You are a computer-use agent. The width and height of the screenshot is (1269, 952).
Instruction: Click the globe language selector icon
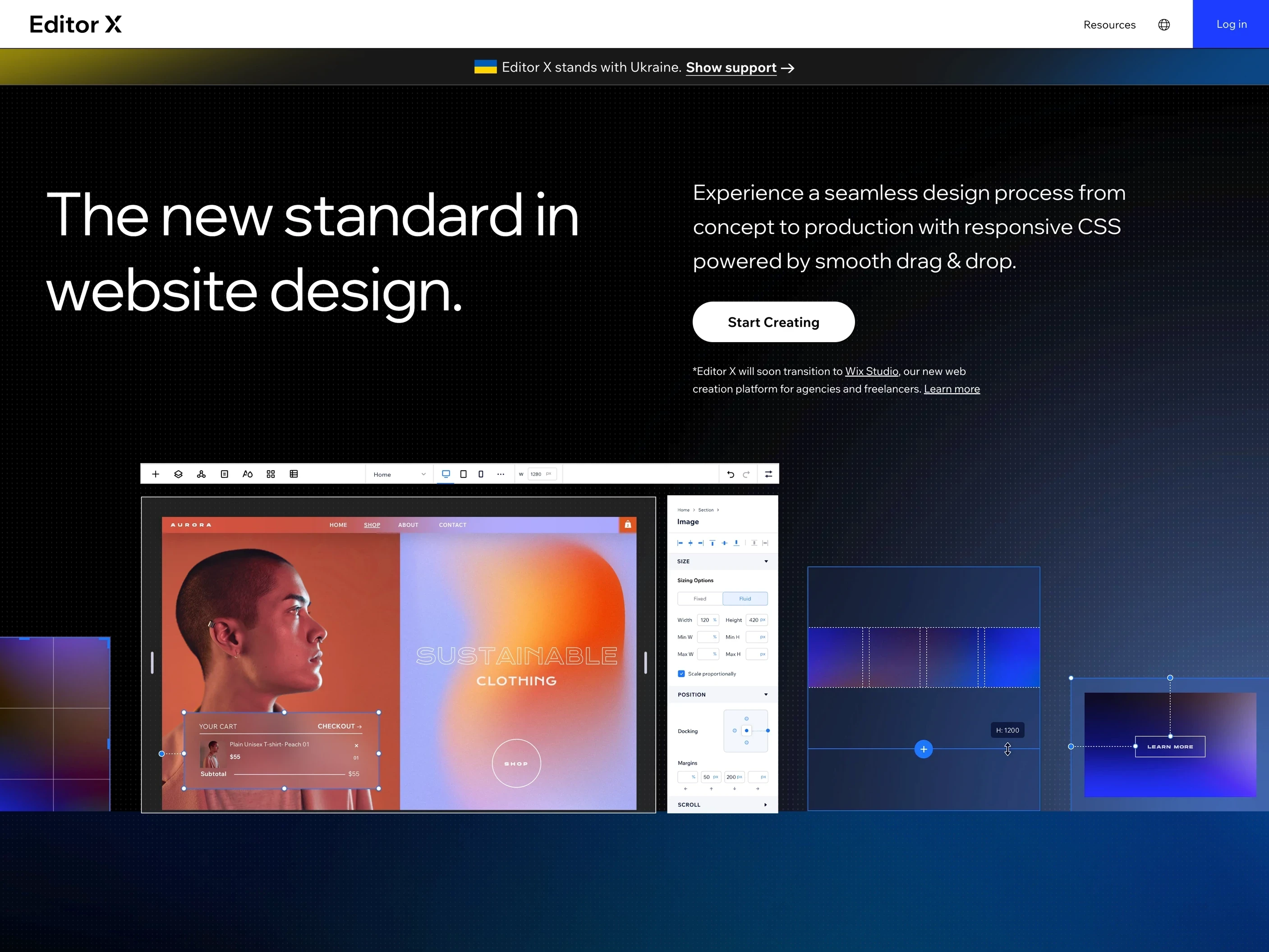point(1163,25)
